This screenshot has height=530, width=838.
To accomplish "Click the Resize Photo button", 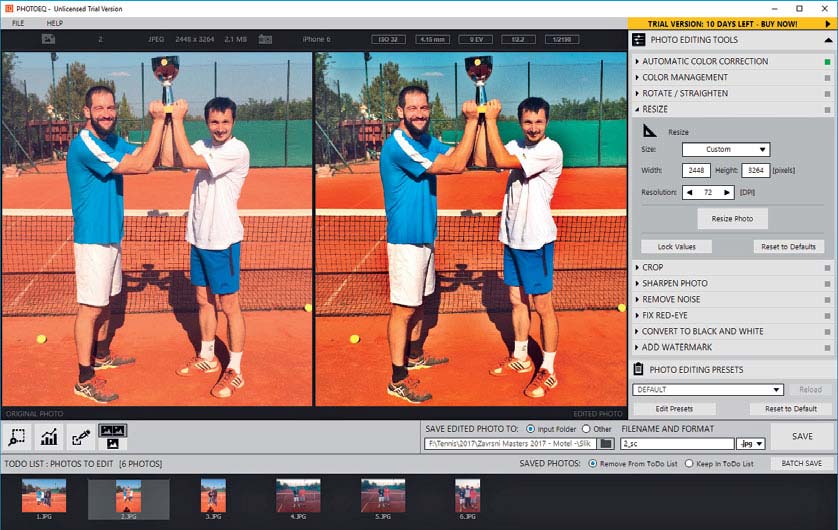I will coord(732,219).
